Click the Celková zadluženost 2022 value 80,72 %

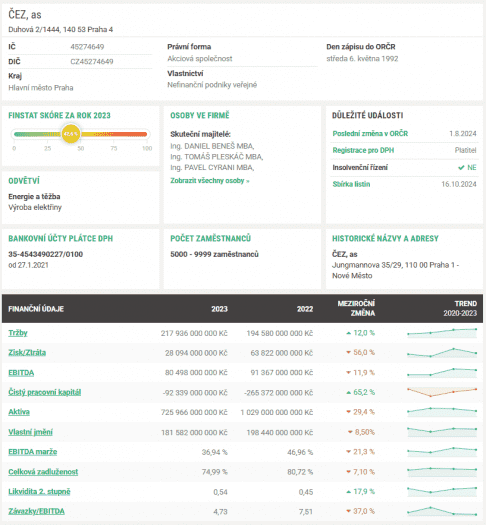click(x=300, y=472)
